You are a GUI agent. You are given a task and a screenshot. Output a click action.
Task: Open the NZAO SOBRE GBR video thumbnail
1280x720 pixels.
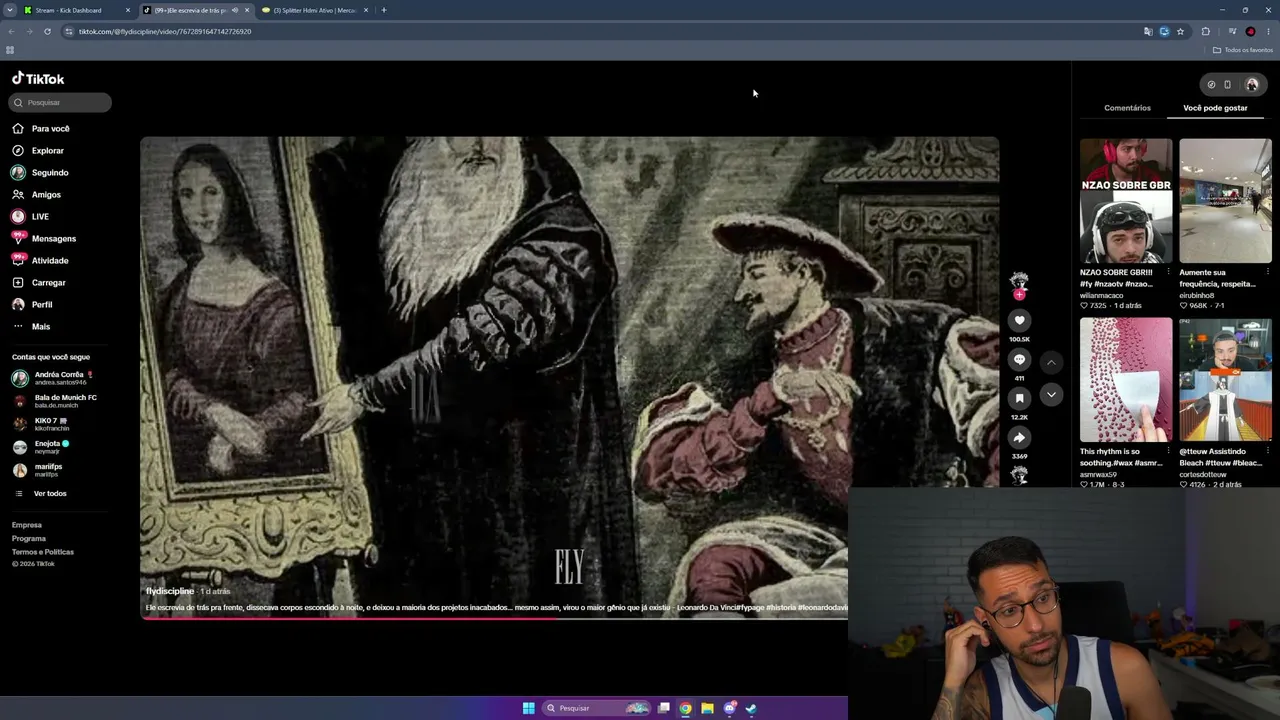tap(1126, 201)
